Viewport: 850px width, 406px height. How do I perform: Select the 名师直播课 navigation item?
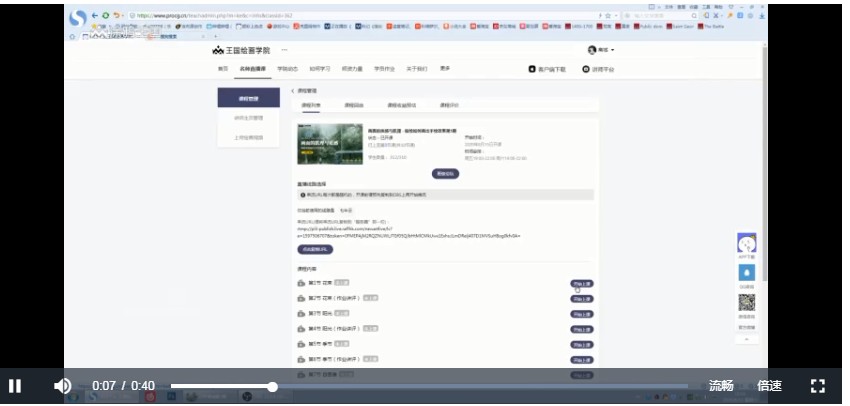click(253, 69)
